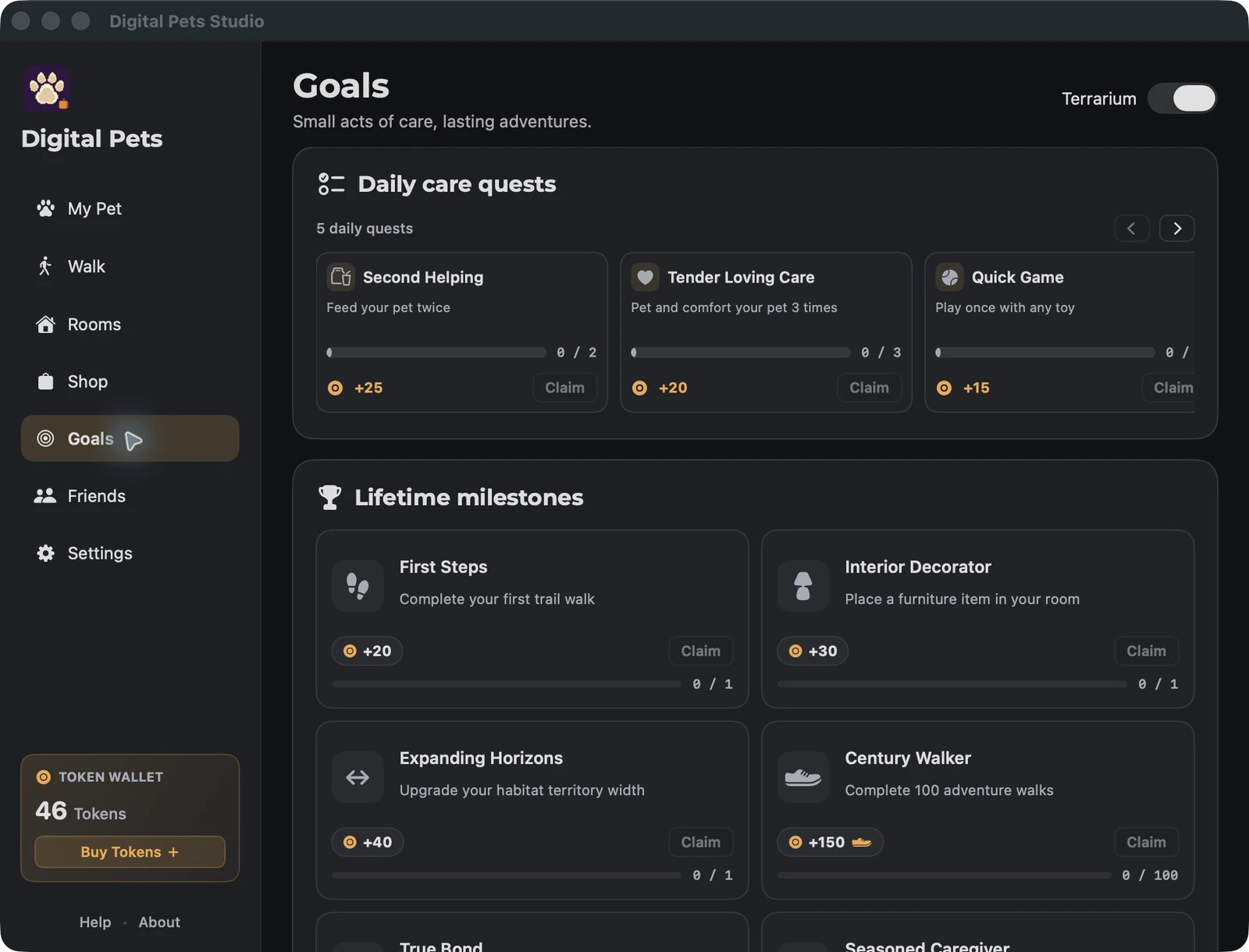Click the Century Walker progress bar

point(944,876)
